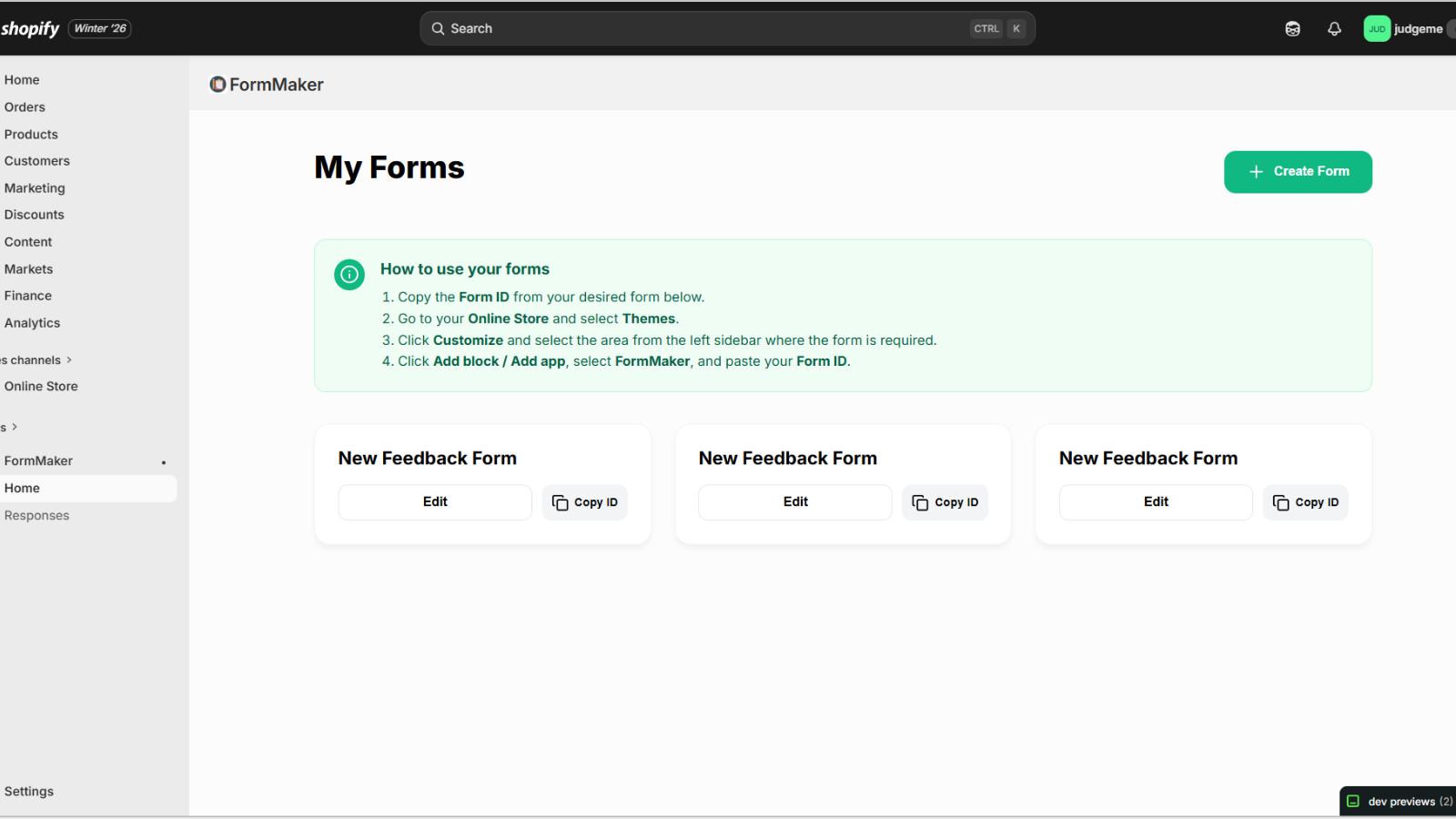
Task: Click the Shopify logo
Action: (30, 29)
